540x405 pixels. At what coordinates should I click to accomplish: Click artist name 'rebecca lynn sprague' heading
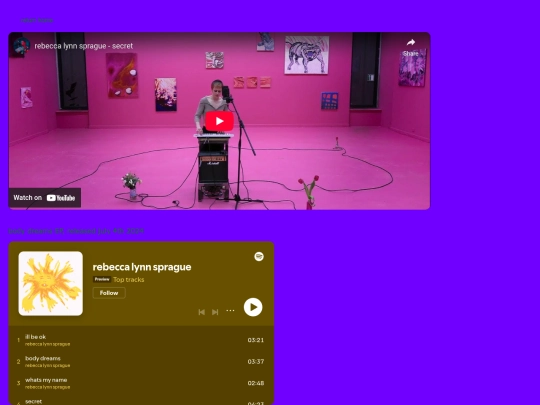click(x=142, y=267)
